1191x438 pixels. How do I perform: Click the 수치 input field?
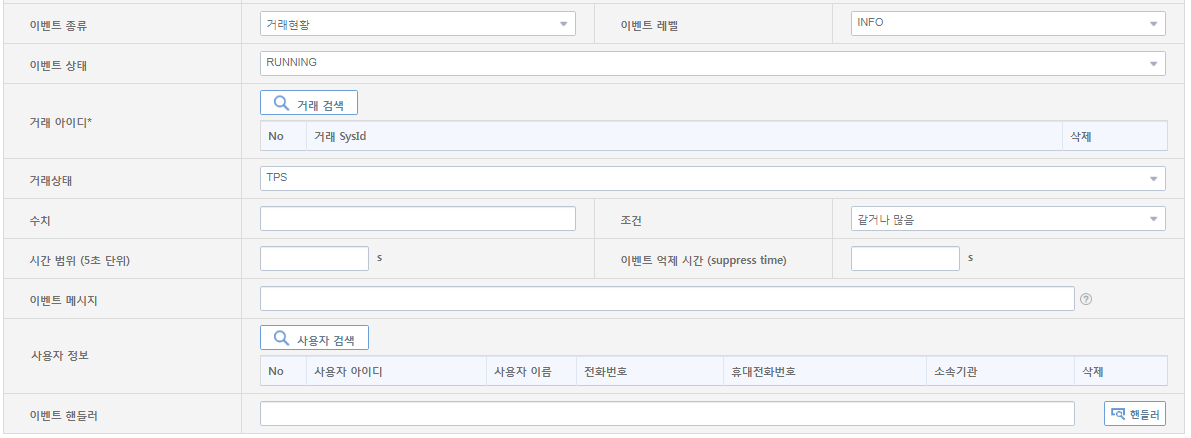coord(417,219)
